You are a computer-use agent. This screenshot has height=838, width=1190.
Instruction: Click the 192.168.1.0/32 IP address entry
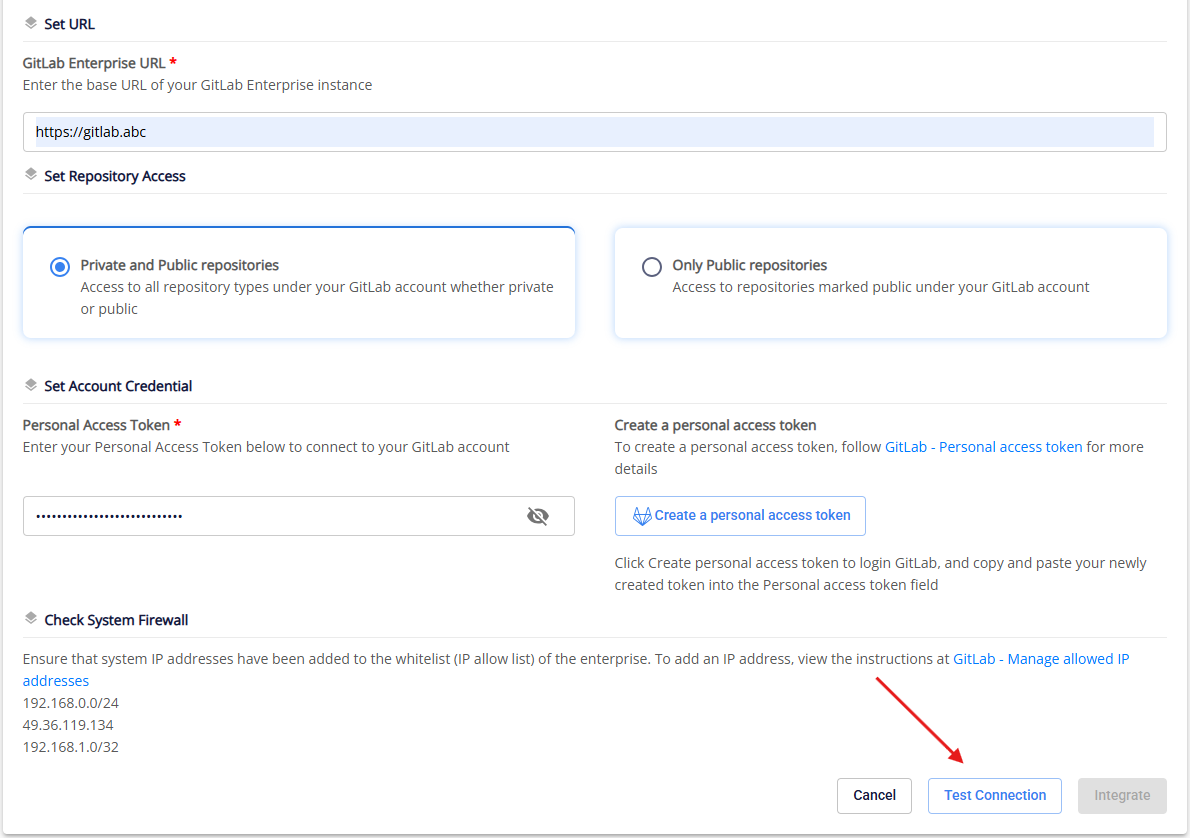tap(70, 747)
